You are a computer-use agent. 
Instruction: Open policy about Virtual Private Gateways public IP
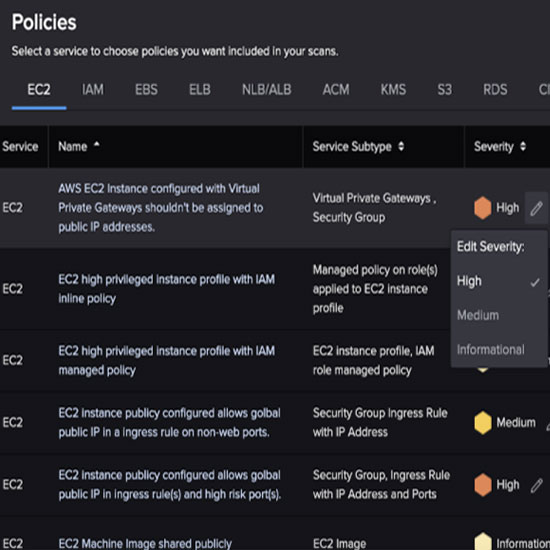click(160, 208)
